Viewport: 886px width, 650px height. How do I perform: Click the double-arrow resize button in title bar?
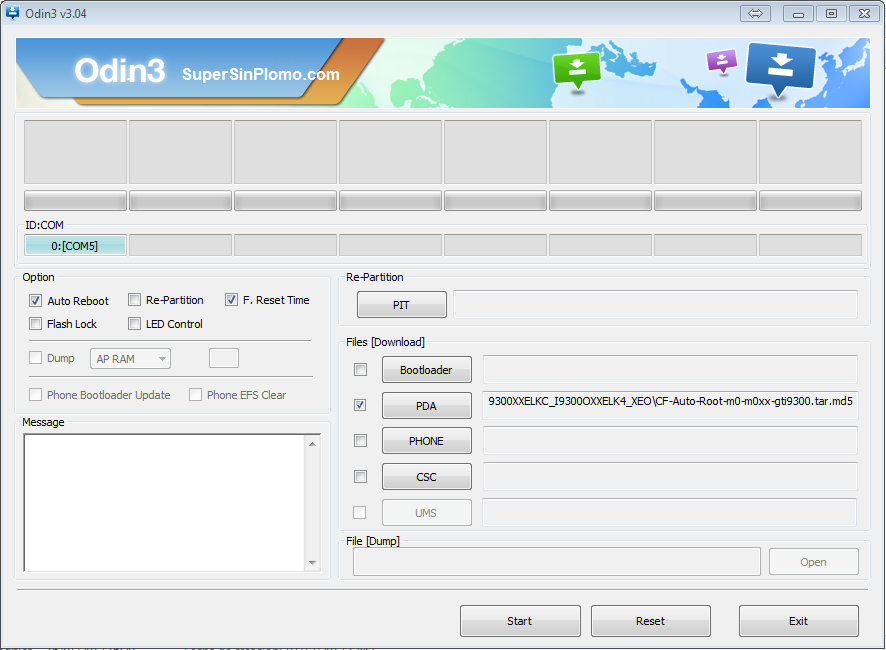point(755,14)
